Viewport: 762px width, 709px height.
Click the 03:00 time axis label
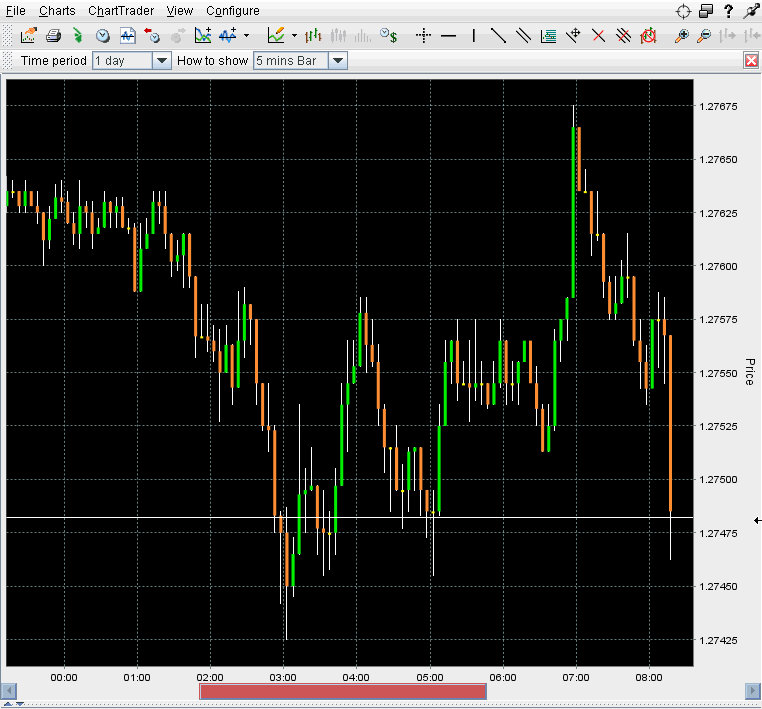click(x=283, y=677)
